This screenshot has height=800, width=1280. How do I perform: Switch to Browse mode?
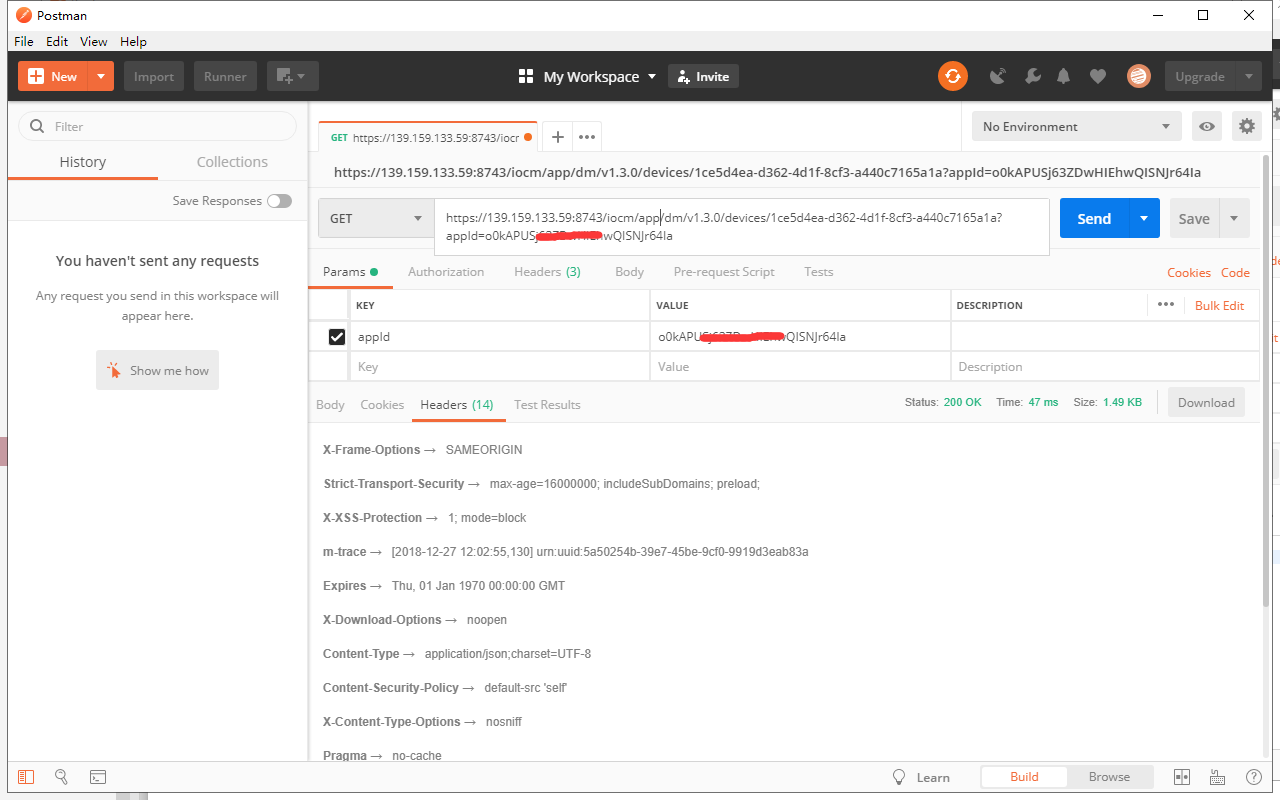pos(1109,777)
